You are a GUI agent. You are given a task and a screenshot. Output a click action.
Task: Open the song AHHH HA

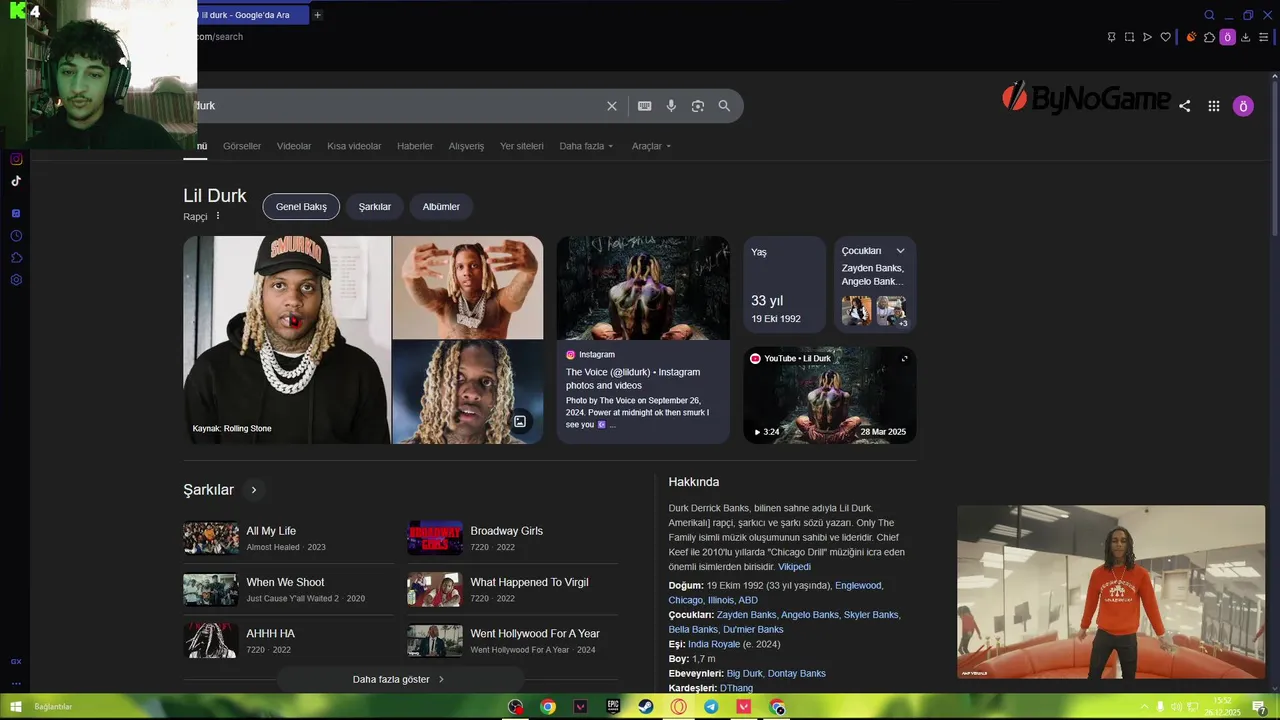point(288,640)
